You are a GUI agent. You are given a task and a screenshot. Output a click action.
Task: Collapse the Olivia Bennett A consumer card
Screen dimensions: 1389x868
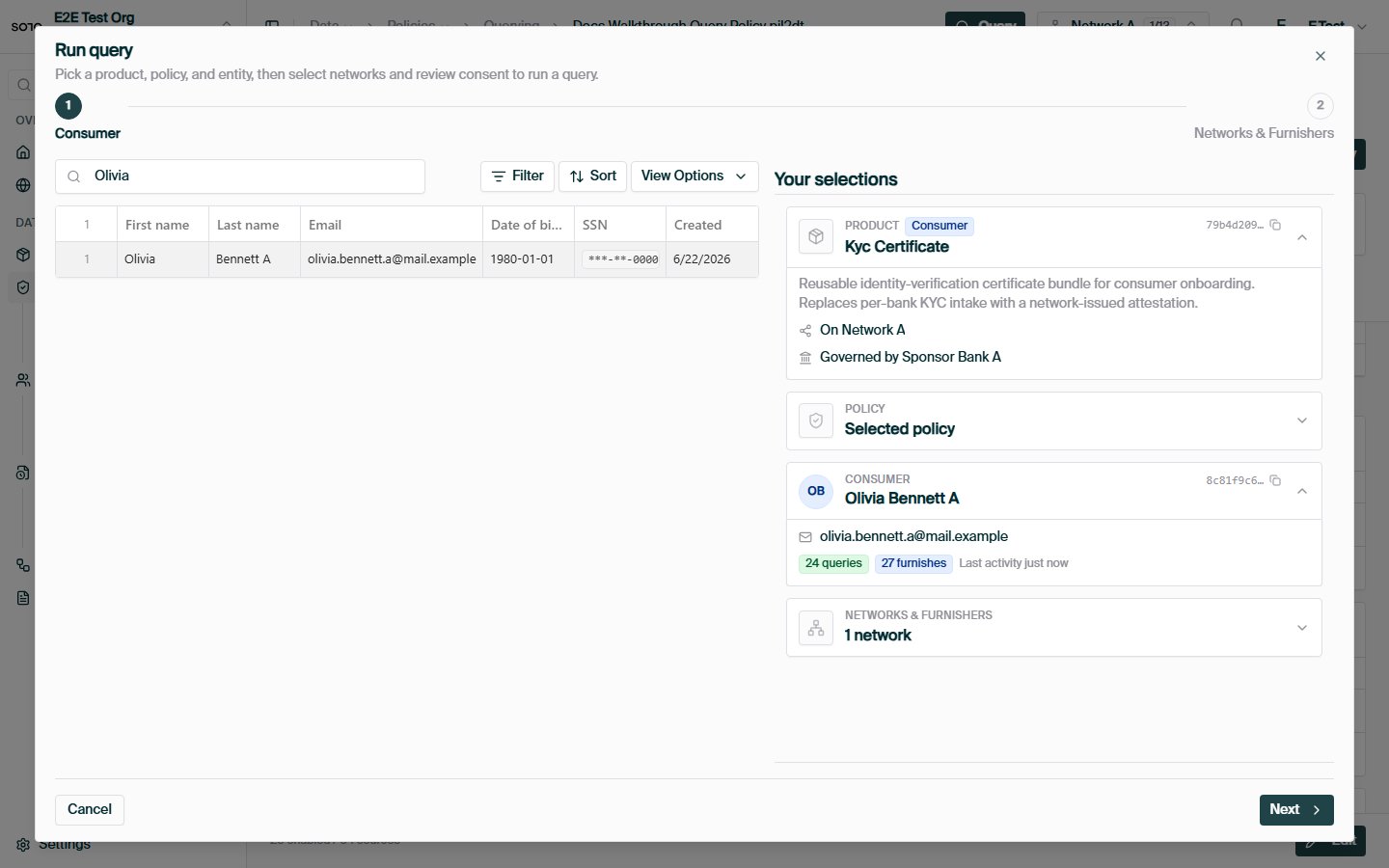click(1302, 491)
